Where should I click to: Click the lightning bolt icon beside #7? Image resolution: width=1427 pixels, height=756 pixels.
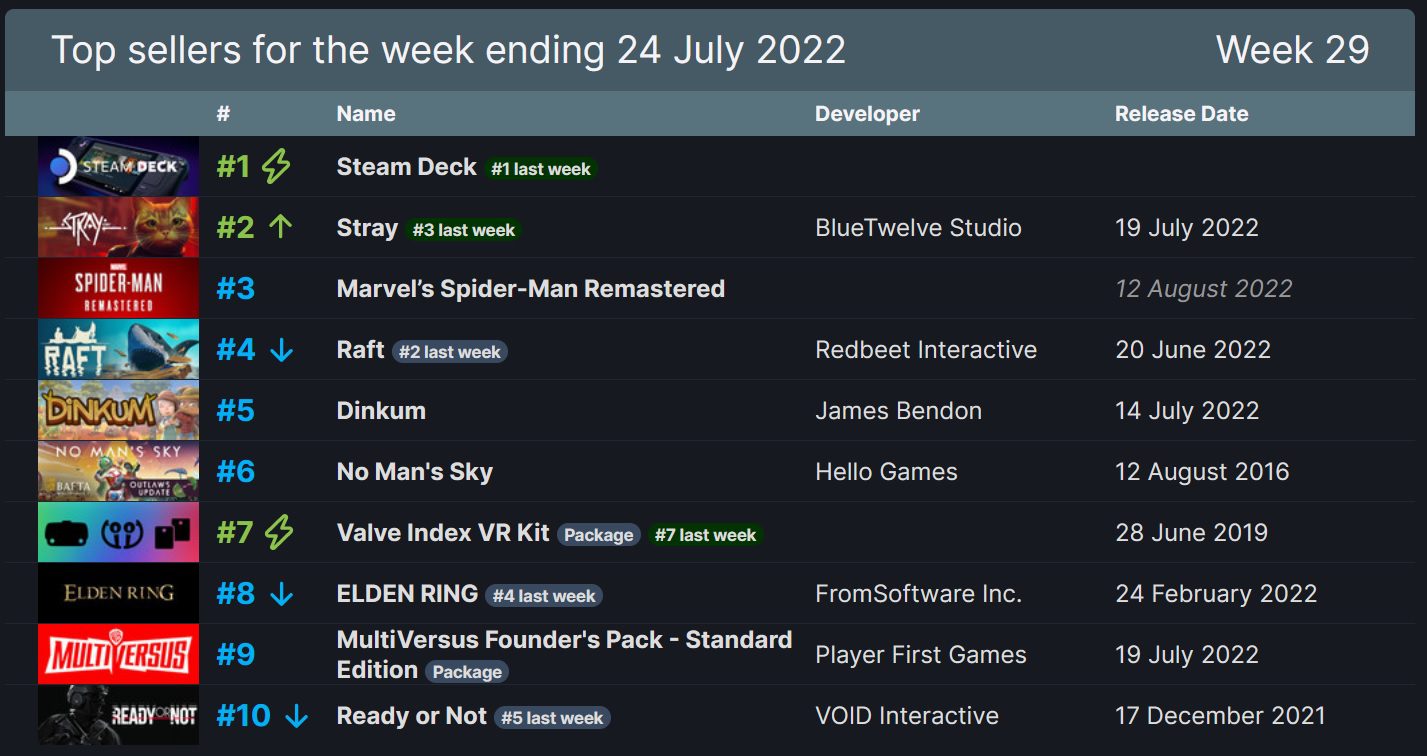[279, 533]
